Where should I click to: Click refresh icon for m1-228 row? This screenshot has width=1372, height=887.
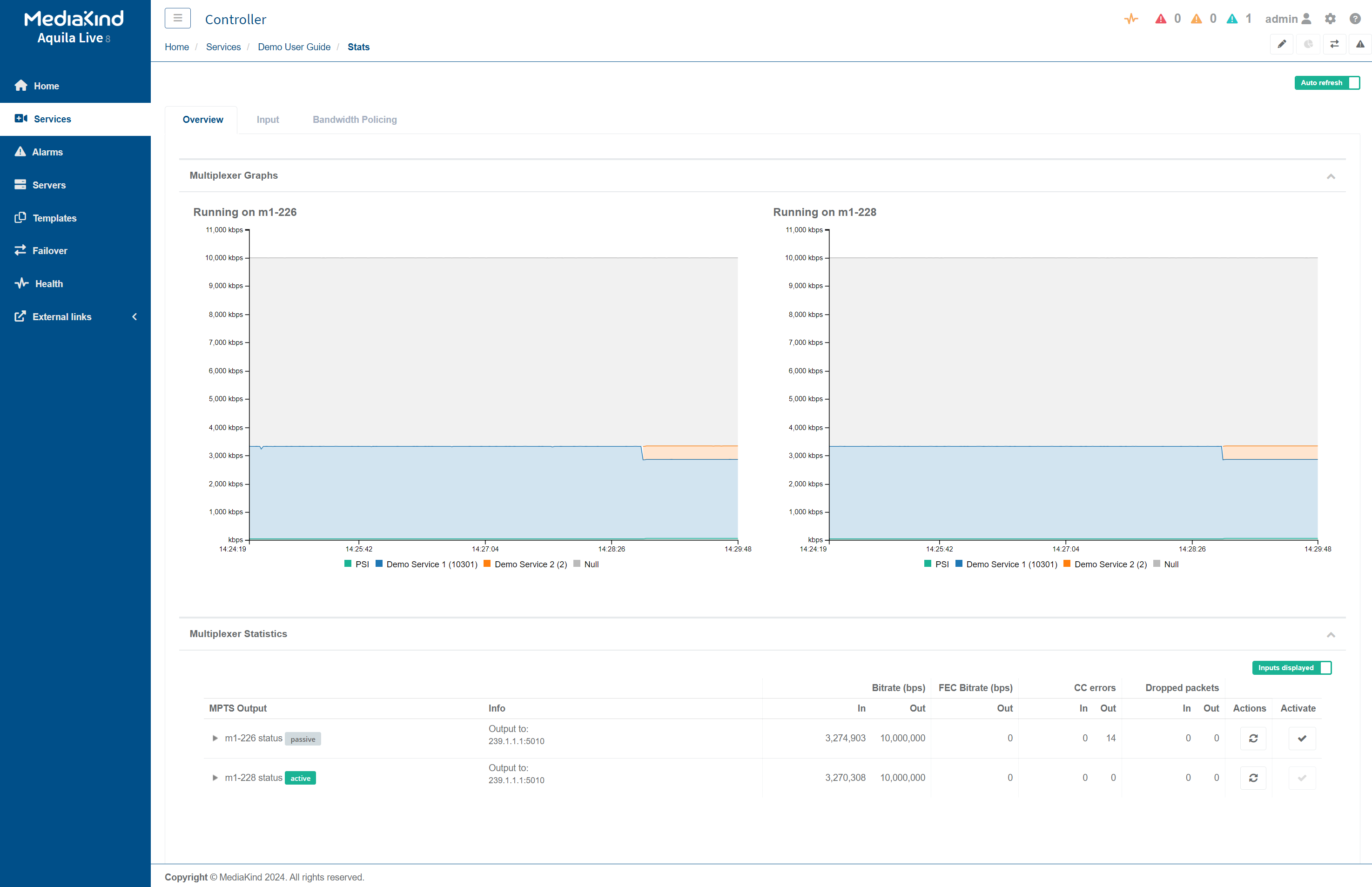click(x=1253, y=778)
